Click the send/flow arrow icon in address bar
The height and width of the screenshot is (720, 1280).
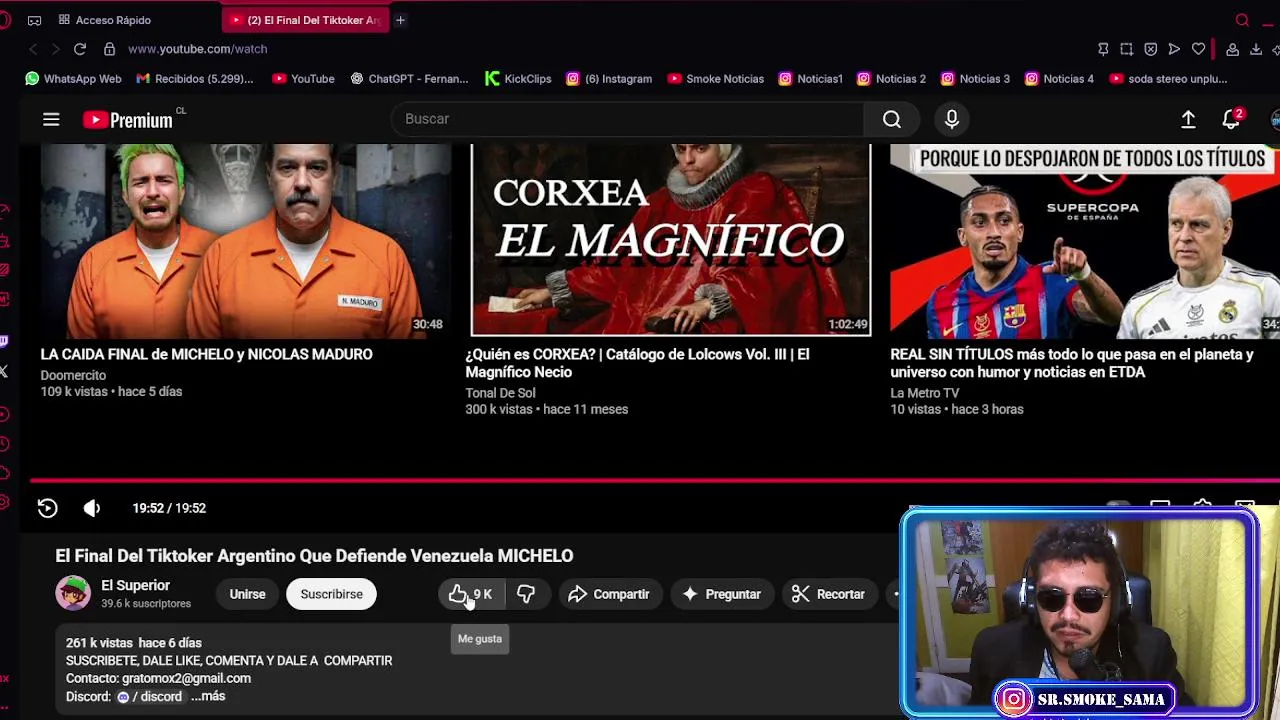[1174, 48]
